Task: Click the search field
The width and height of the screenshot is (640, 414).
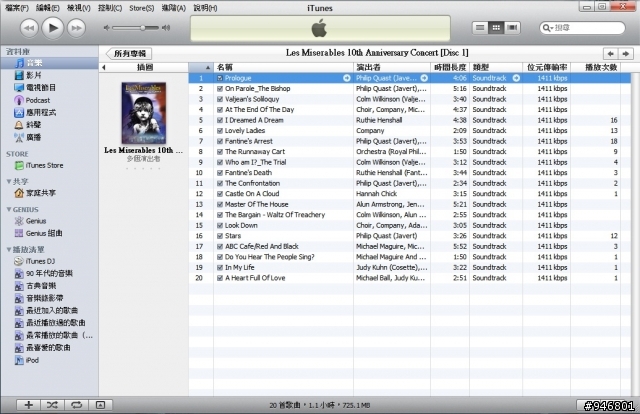Action: pyautogui.click(x=582, y=28)
